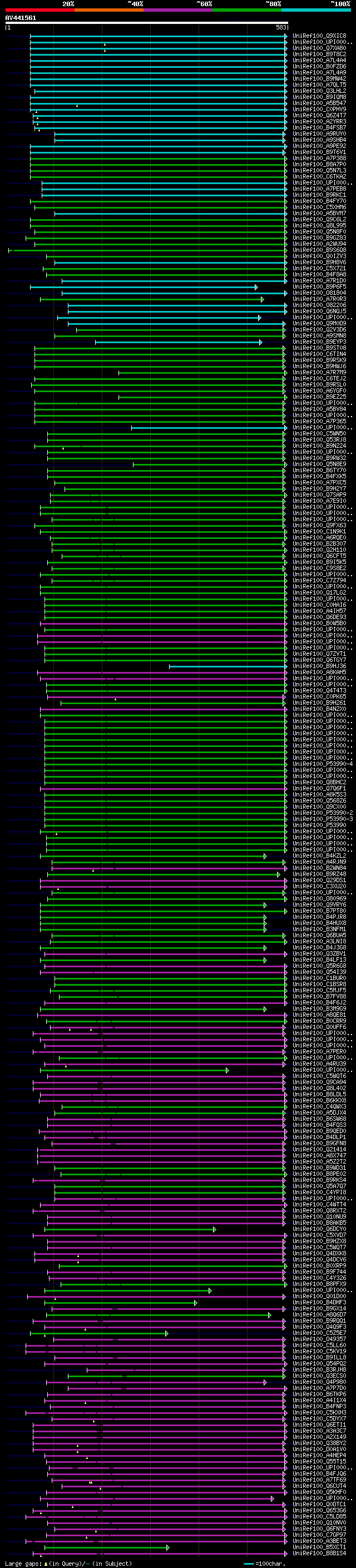The image size is (356, 1568).
Task: Open the UniRef100_Q5R6G8 hit link
Action: click(x=319, y=966)
